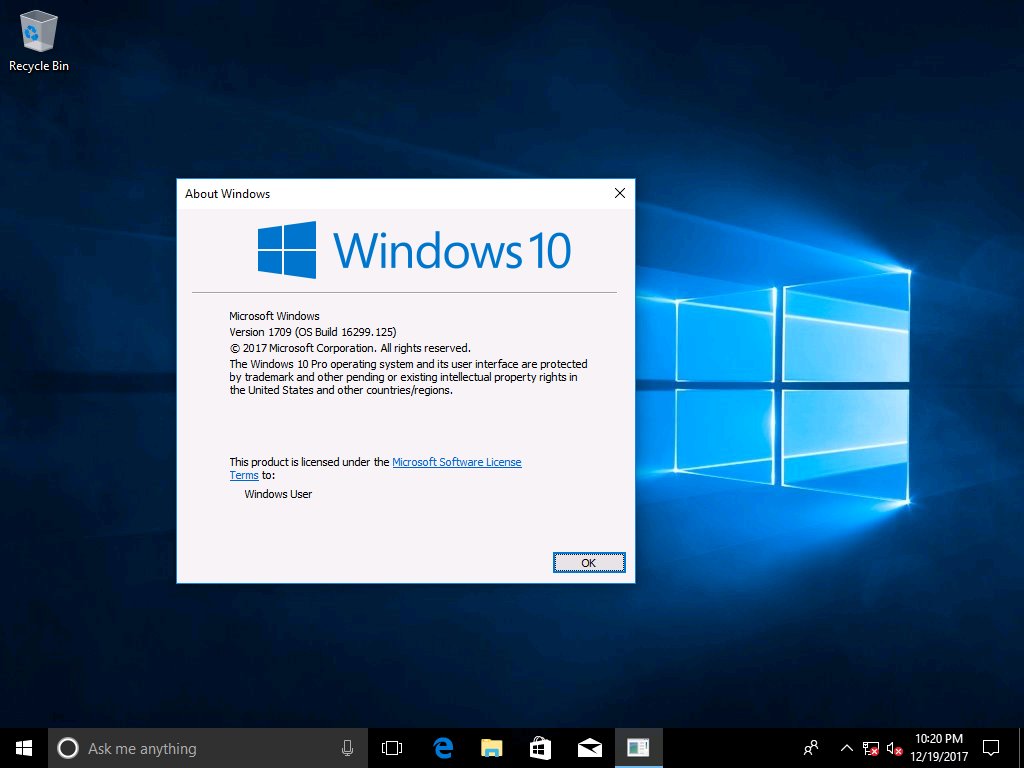
Task: Open the Microsoft Store taskbar icon
Action: pyautogui.click(x=540, y=748)
